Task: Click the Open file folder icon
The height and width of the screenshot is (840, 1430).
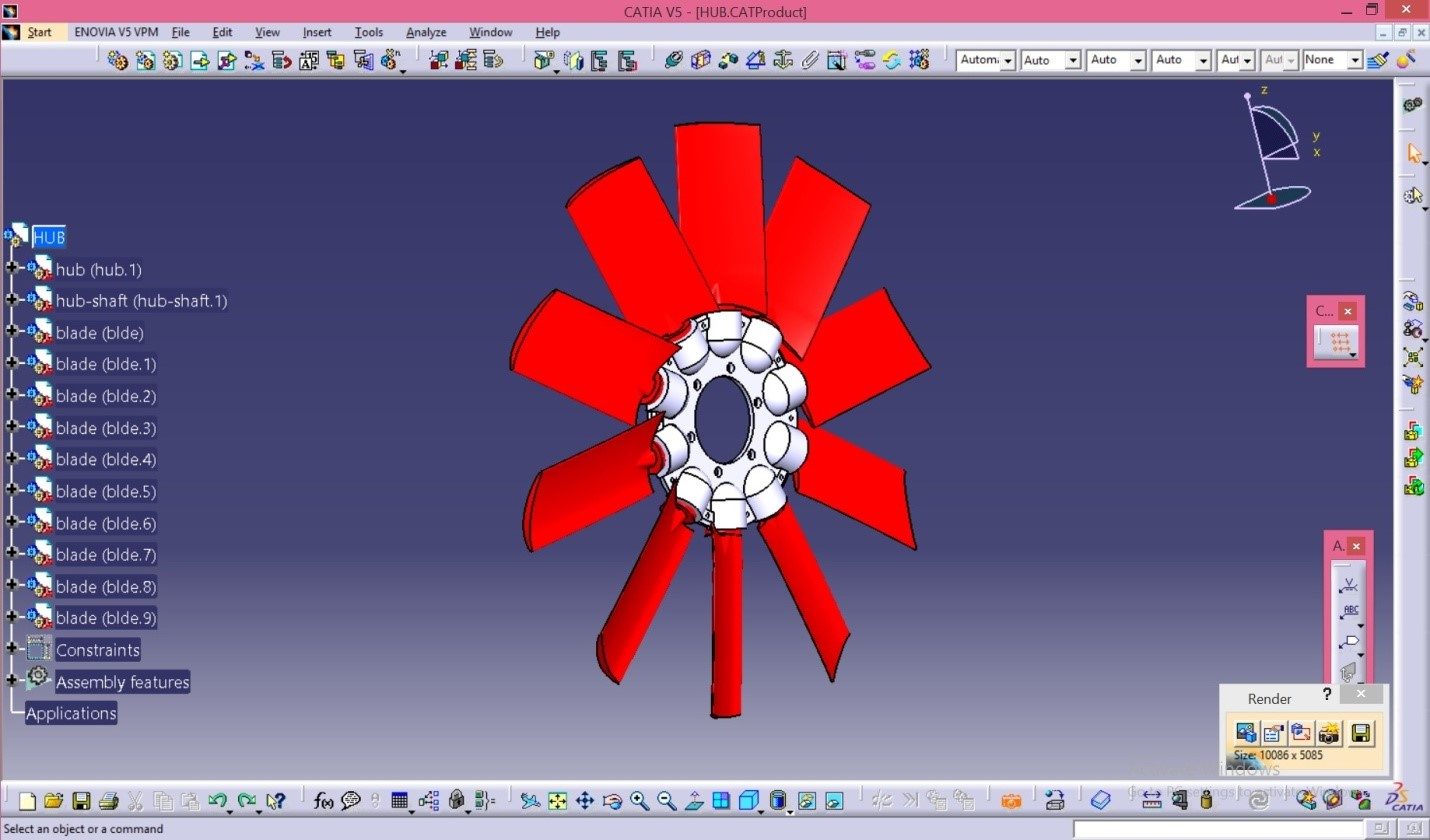Action: (x=54, y=801)
